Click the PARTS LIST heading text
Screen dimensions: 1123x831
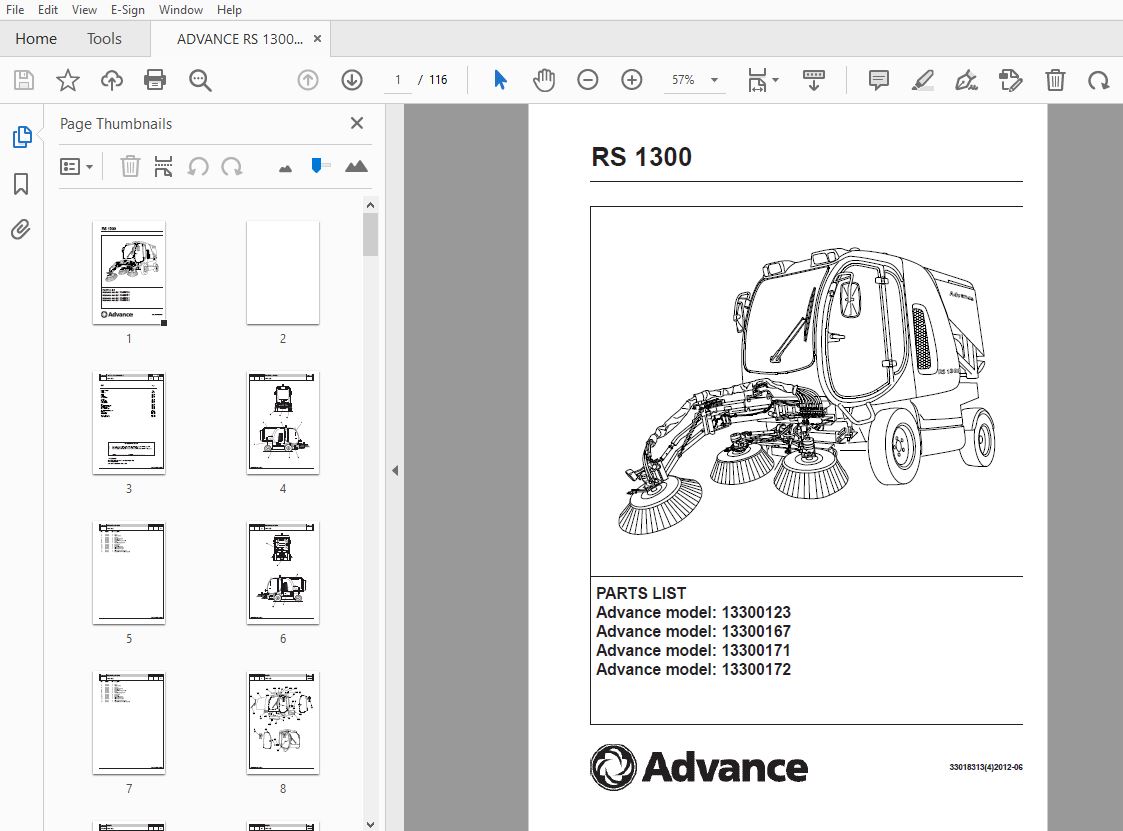641,593
